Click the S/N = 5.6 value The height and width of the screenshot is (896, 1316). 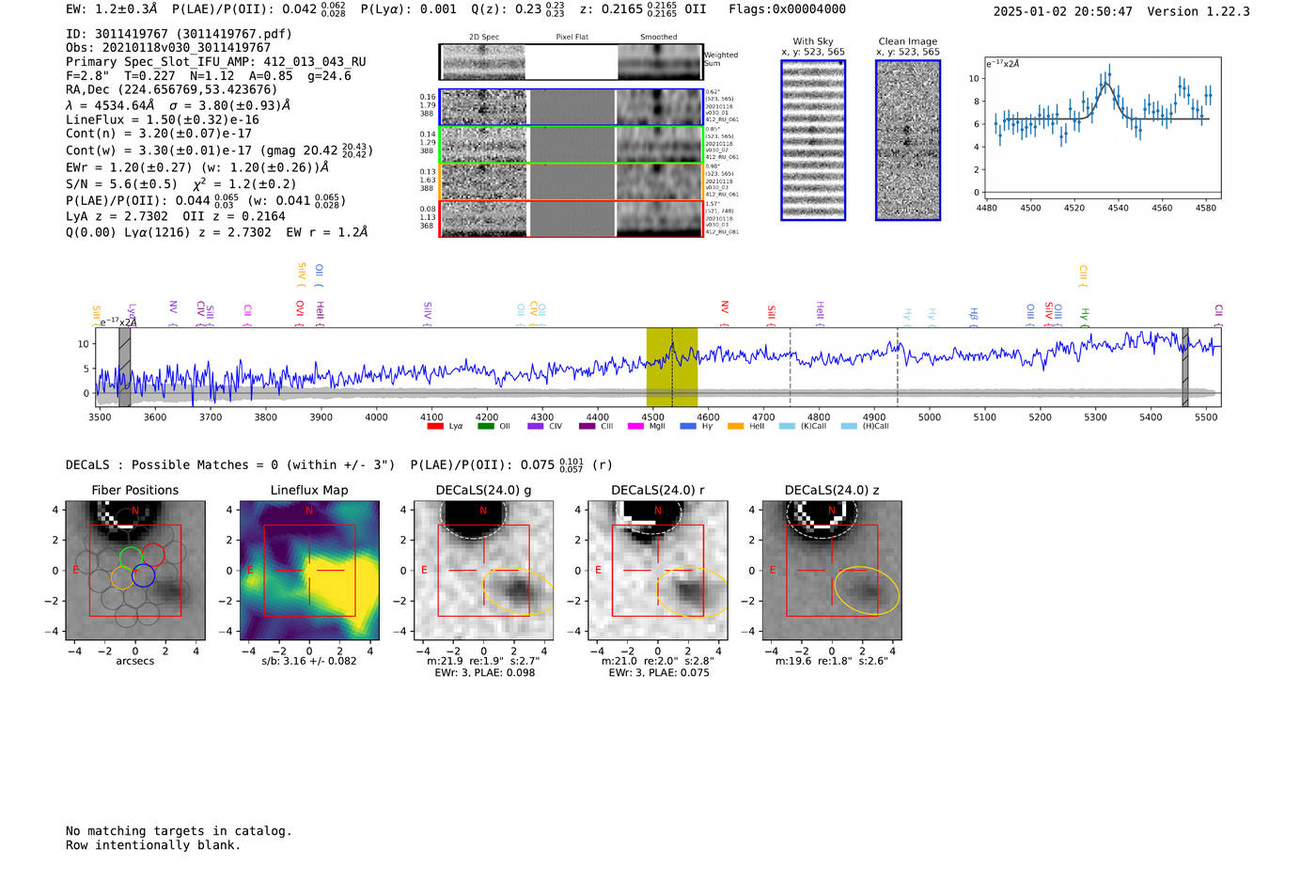121,184
